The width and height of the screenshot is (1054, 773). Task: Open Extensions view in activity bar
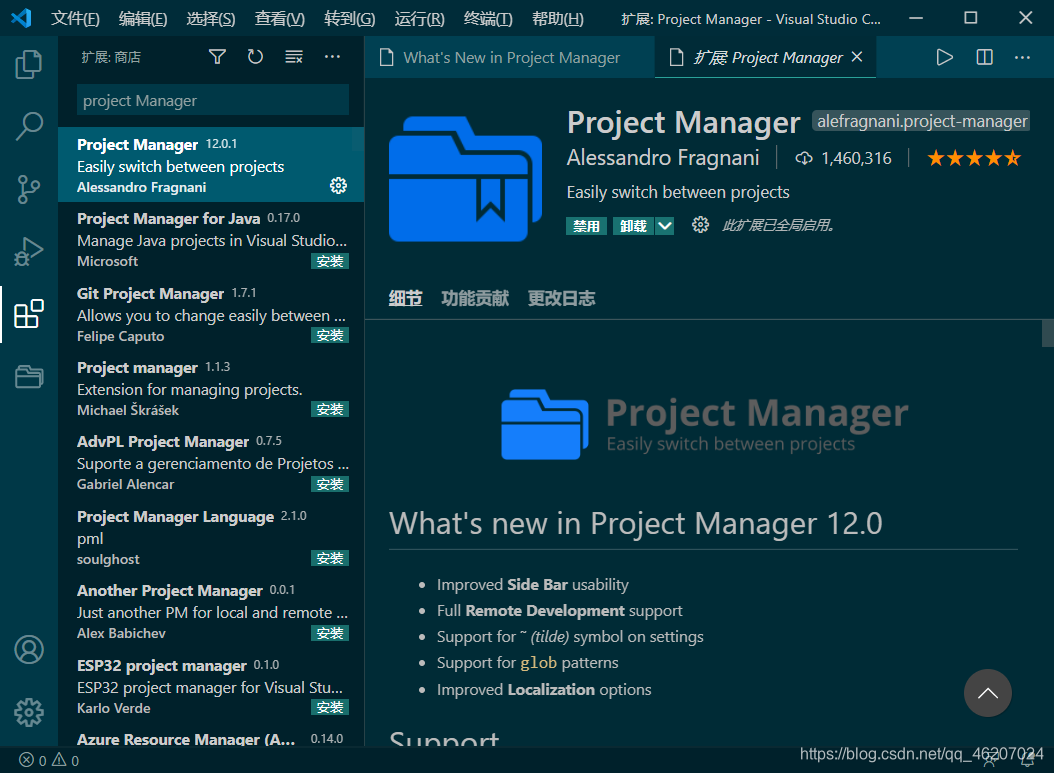point(29,314)
